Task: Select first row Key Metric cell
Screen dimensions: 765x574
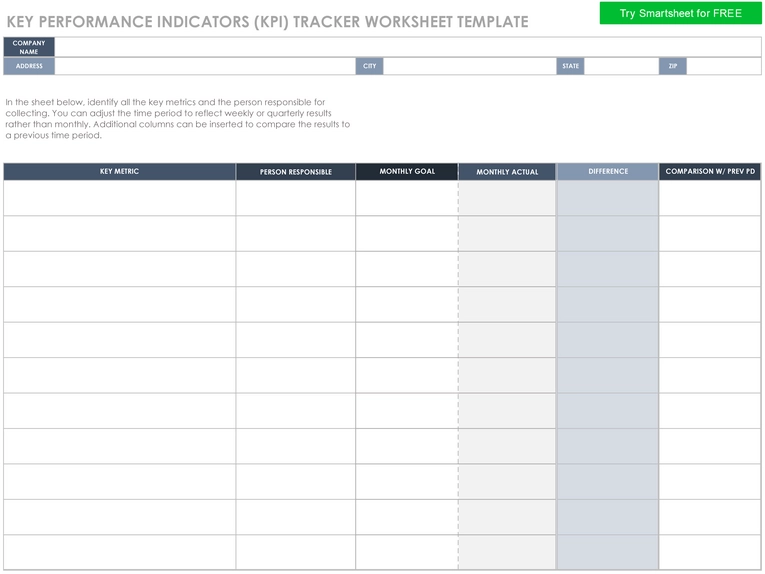Action: [x=120, y=198]
